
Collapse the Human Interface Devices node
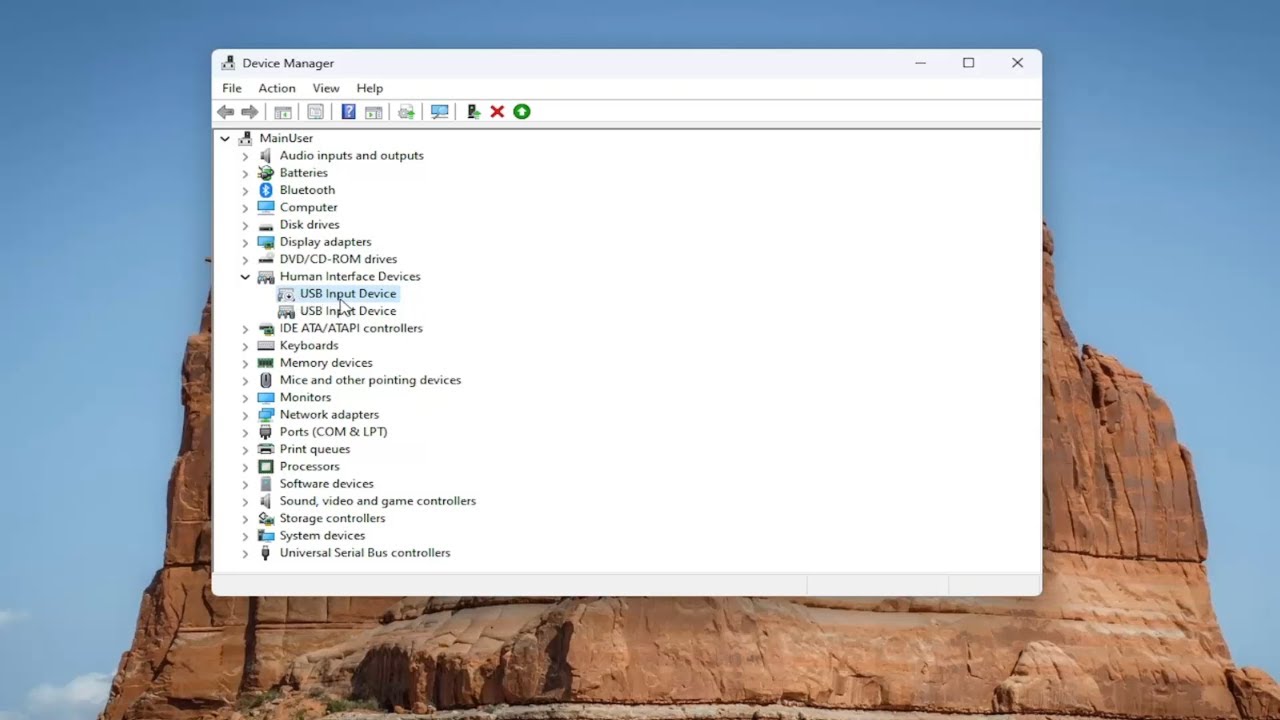[x=245, y=277]
